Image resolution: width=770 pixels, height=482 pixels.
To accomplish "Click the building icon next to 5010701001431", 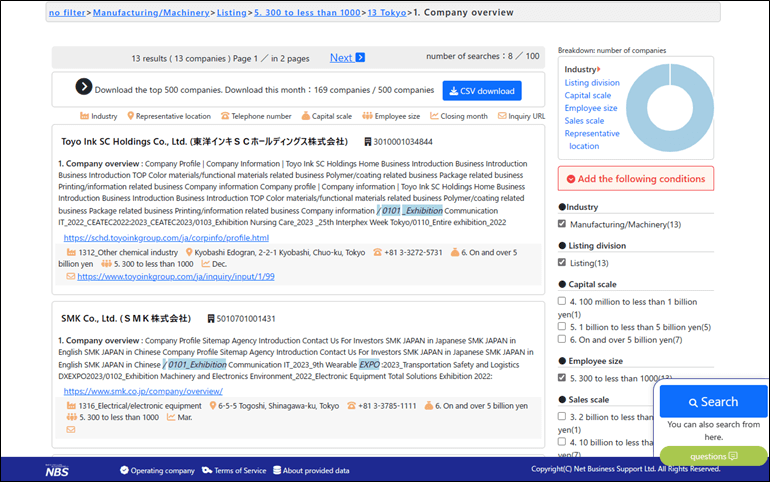I will point(211,319).
